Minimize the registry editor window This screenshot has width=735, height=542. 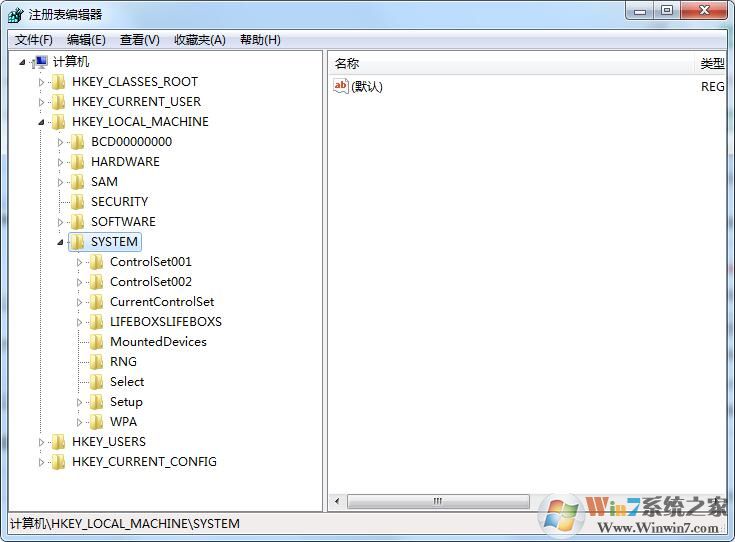tap(640, 11)
